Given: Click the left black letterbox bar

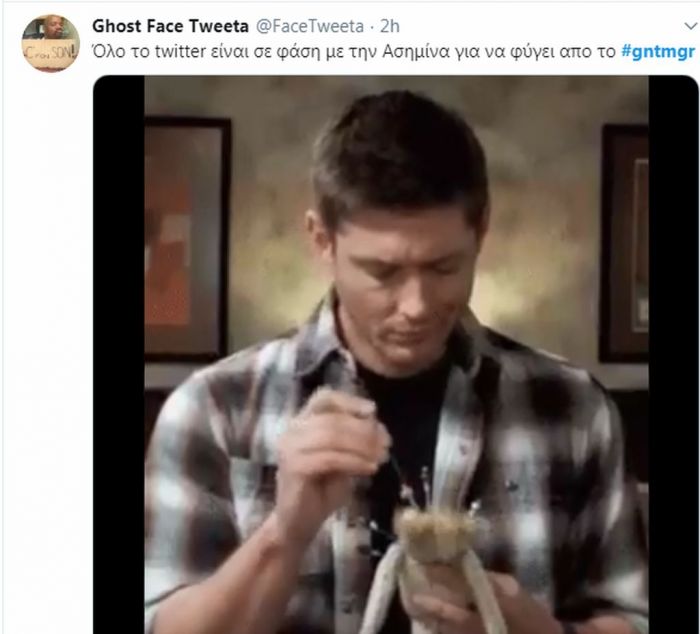Looking at the screenshot, I should pos(119,355).
